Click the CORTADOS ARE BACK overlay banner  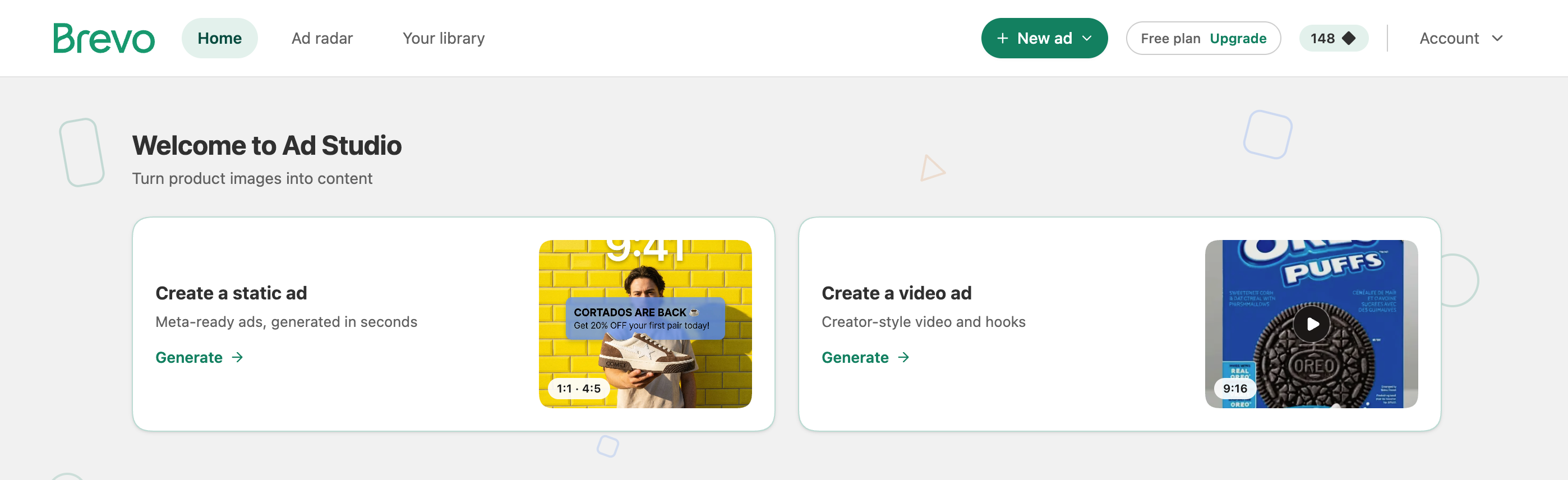pyautogui.click(x=644, y=318)
